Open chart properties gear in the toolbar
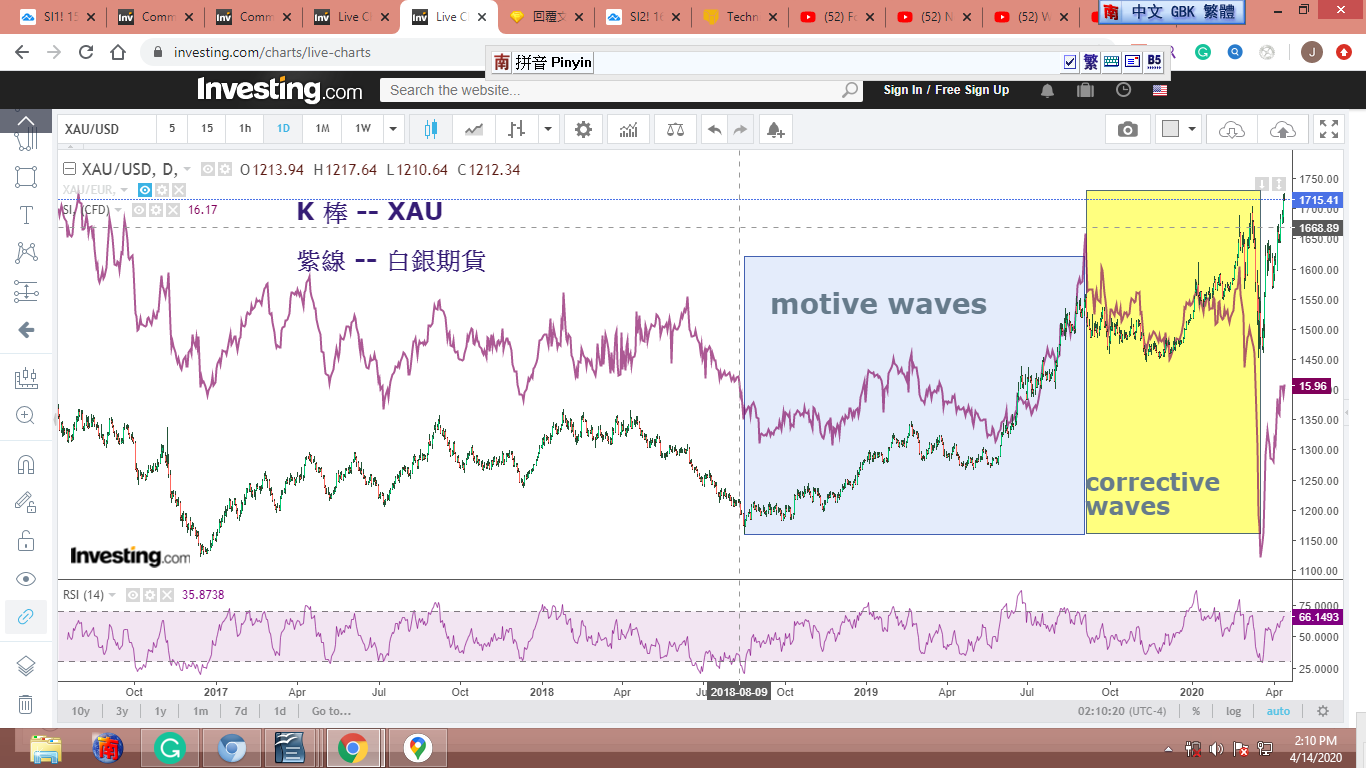Image resolution: width=1366 pixels, height=768 pixels. 583,129
